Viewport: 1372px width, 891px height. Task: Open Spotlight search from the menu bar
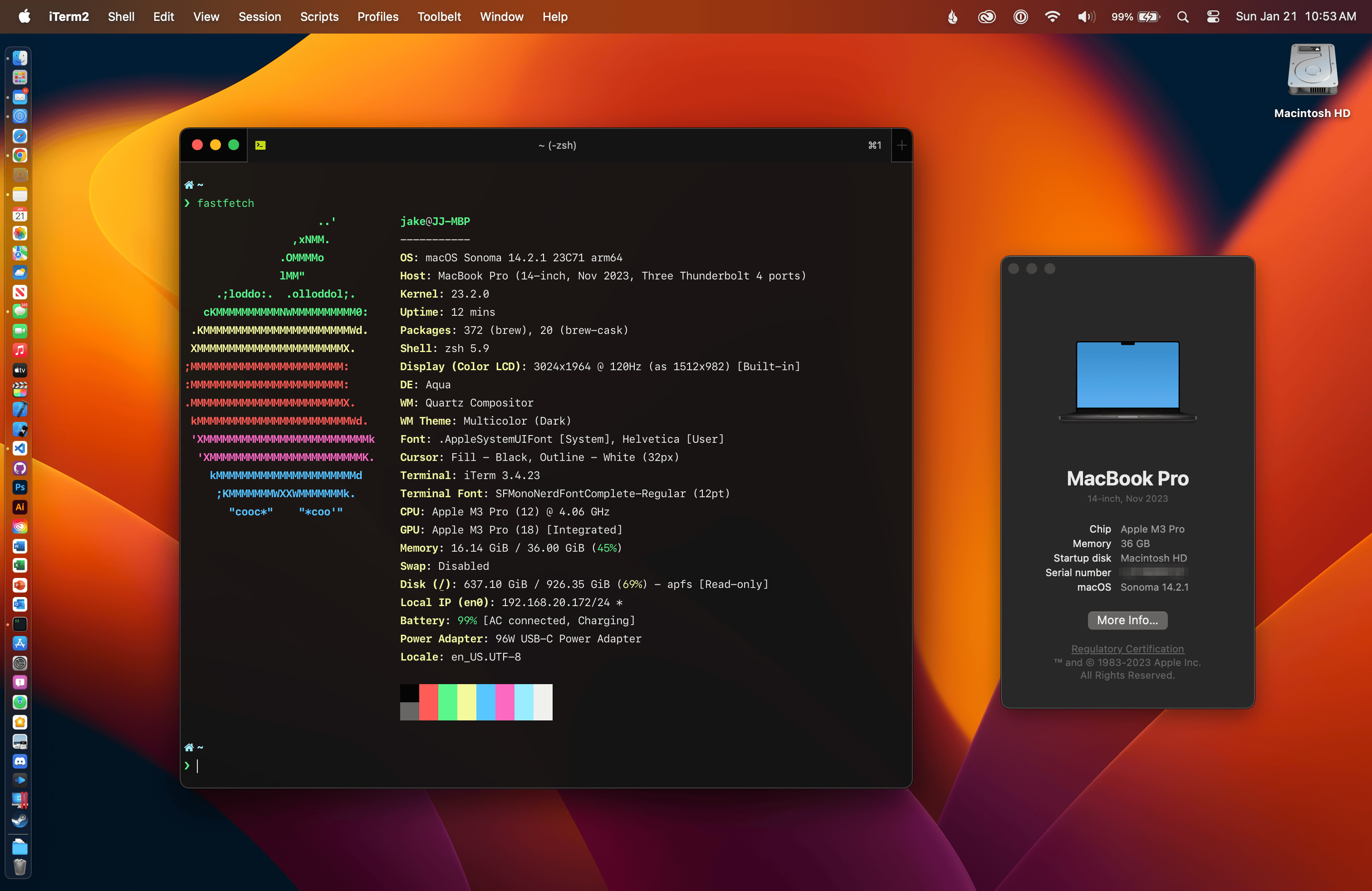click(1182, 17)
